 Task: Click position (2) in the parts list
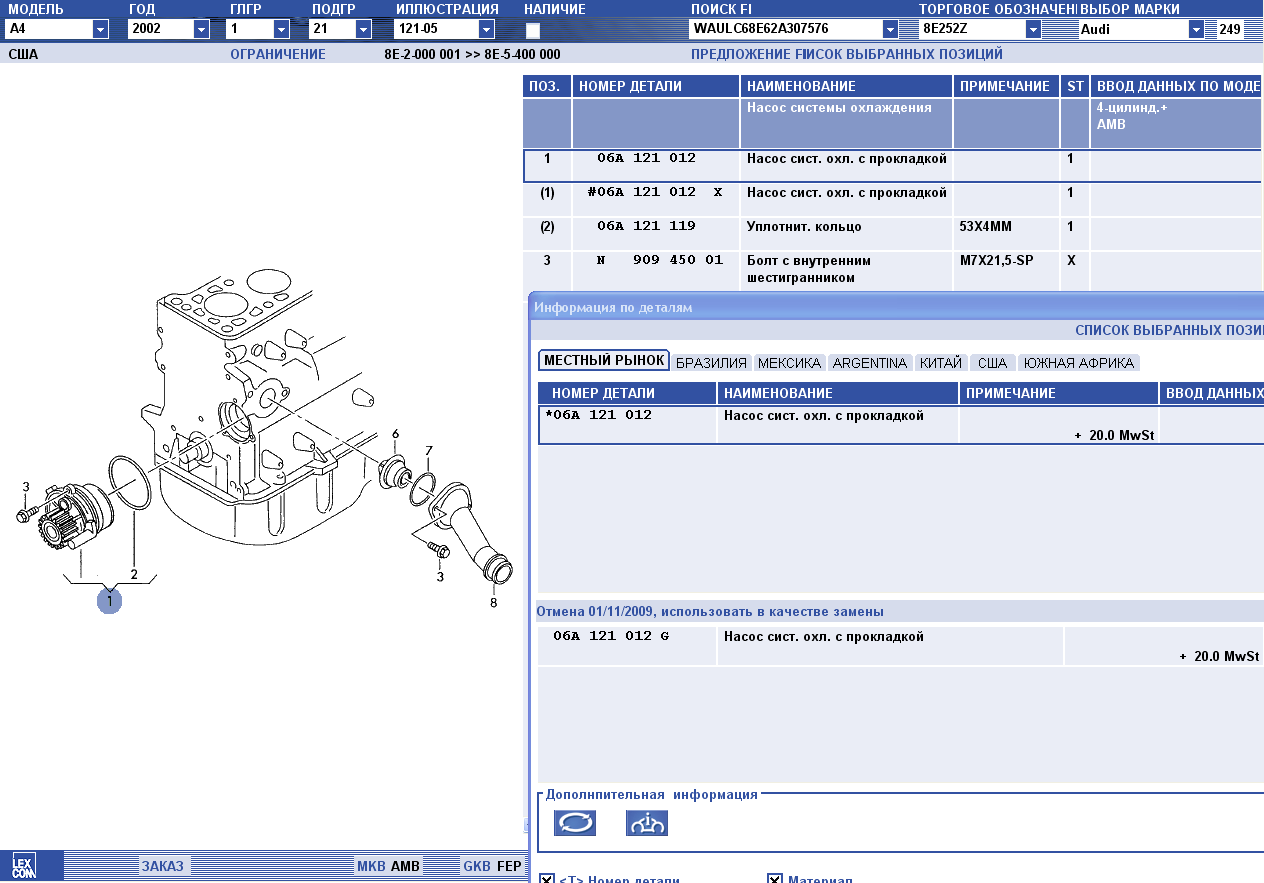547,226
